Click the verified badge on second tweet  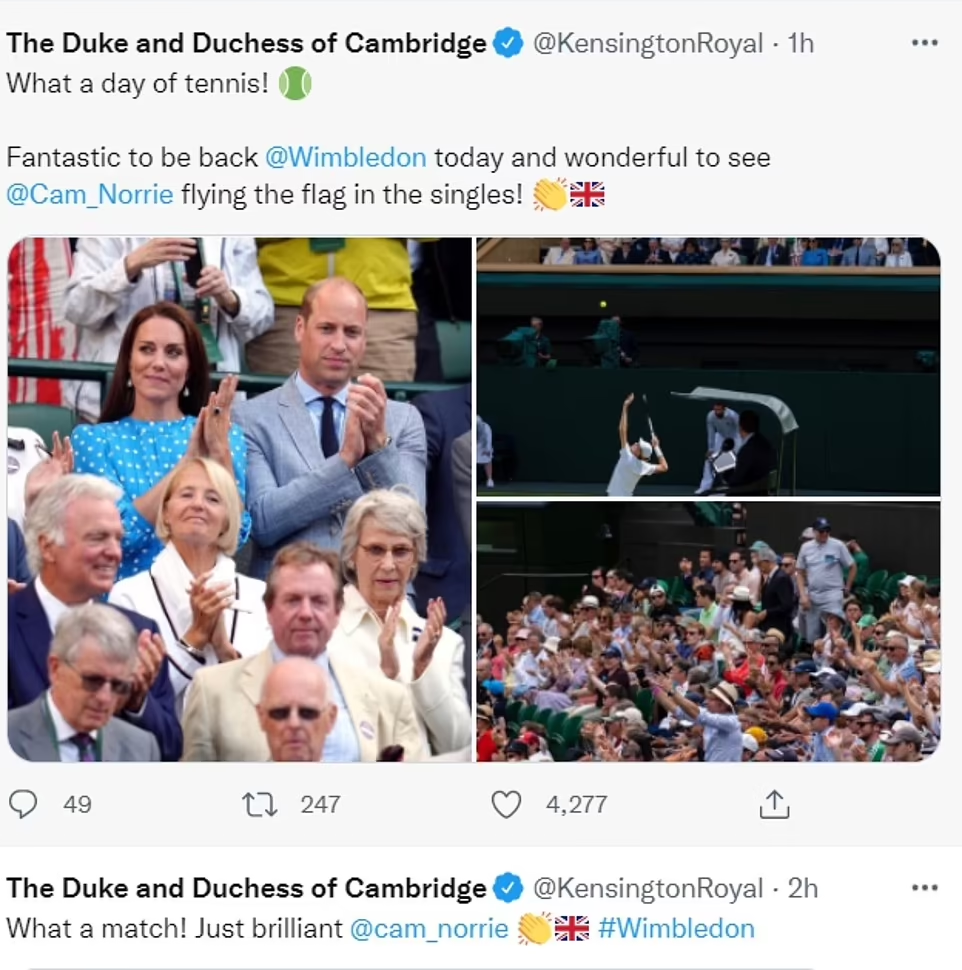click(x=509, y=888)
